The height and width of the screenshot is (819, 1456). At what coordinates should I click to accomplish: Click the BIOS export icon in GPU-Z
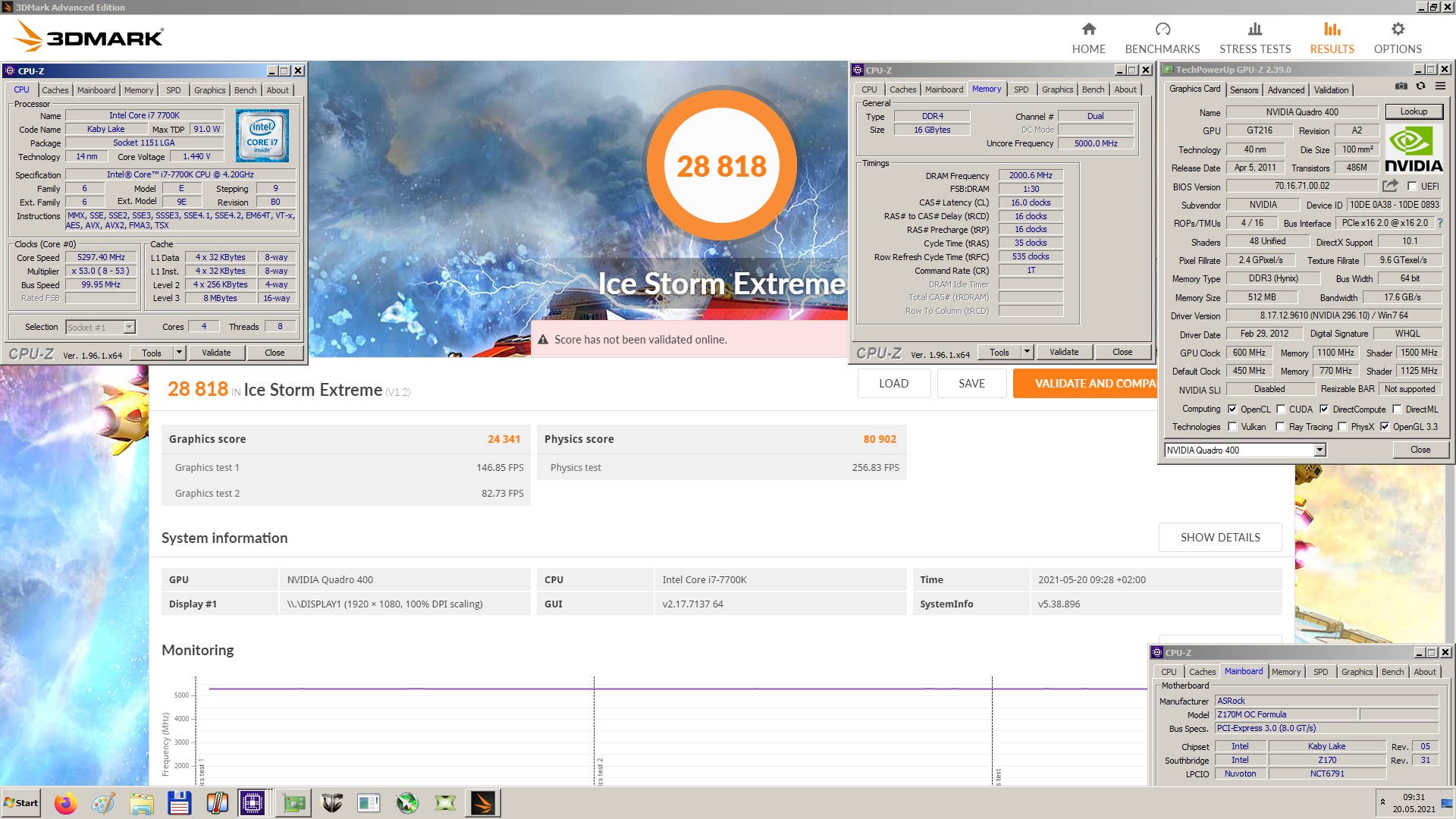[1390, 186]
